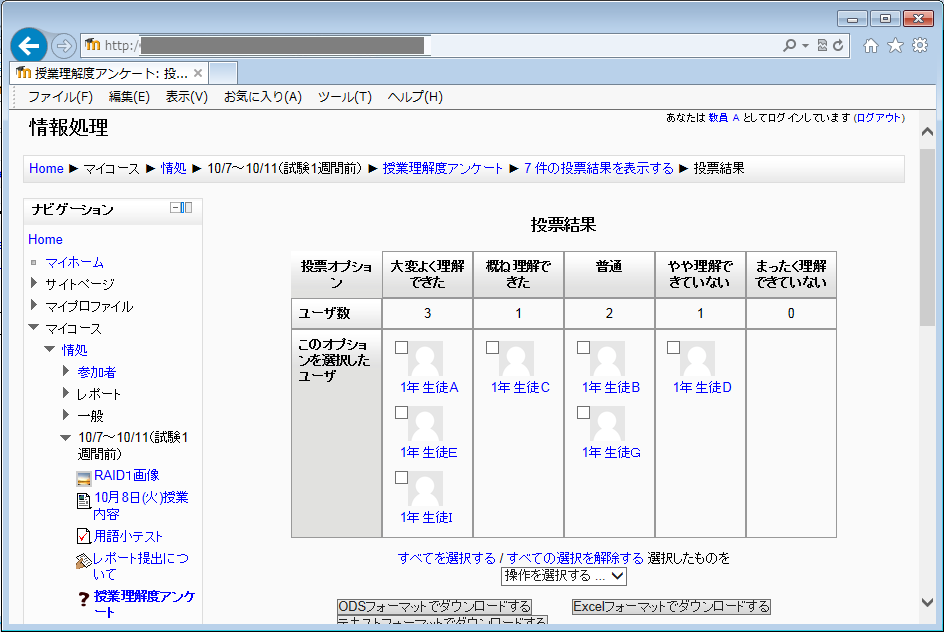Click the compatibility view icon in address bar
The width and height of the screenshot is (944, 632).
(x=822, y=45)
